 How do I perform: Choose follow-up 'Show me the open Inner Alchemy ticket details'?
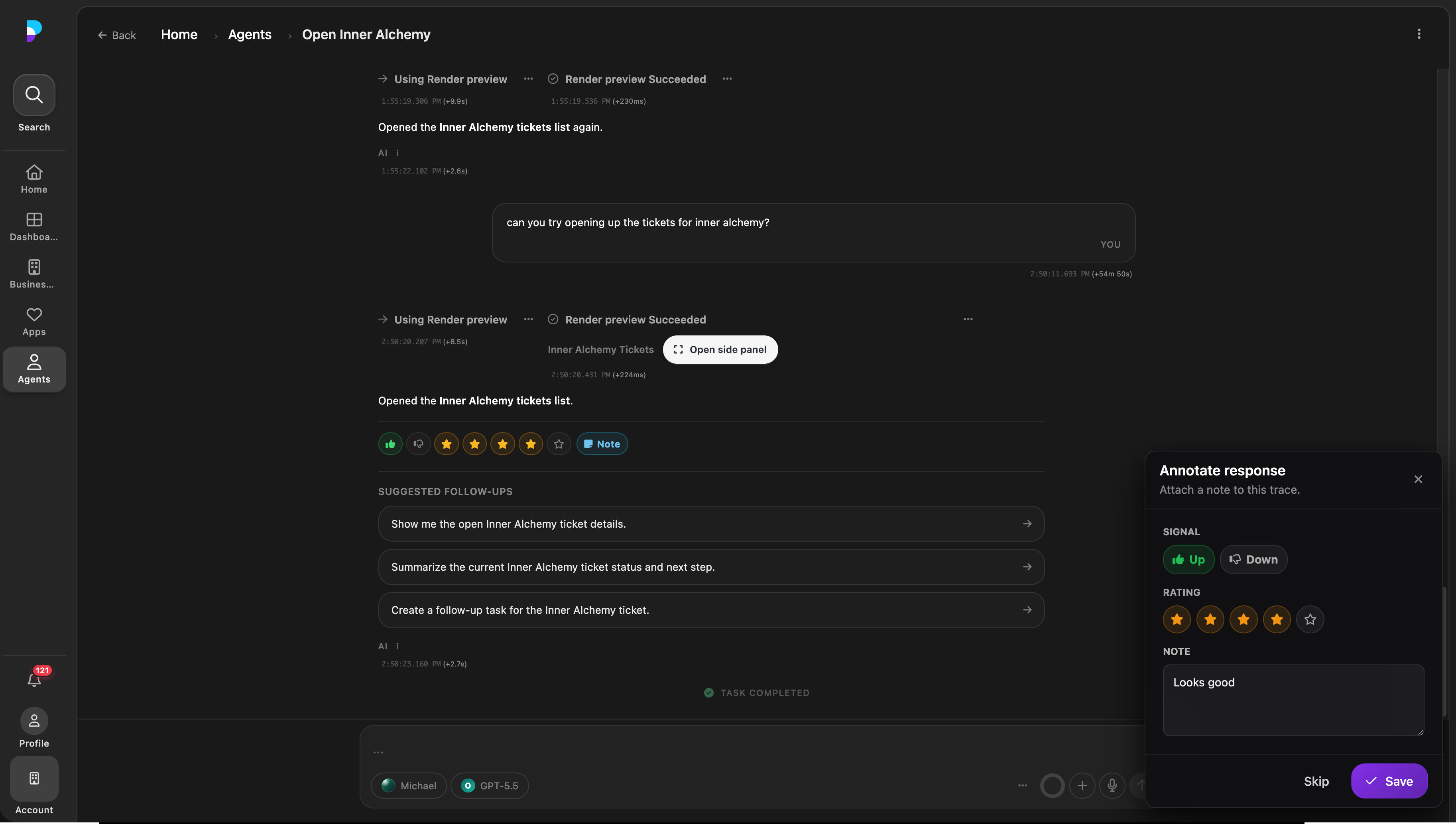pyautogui.click(x=711, y=524)
